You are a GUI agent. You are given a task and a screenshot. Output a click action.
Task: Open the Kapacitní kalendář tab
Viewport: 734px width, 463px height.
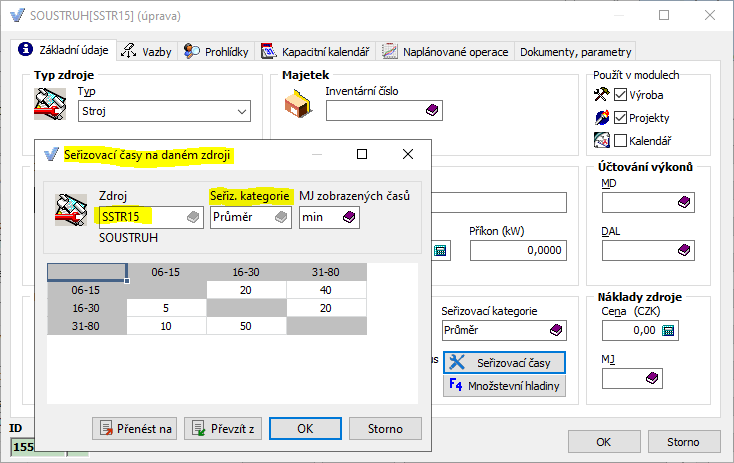(315, 52)
